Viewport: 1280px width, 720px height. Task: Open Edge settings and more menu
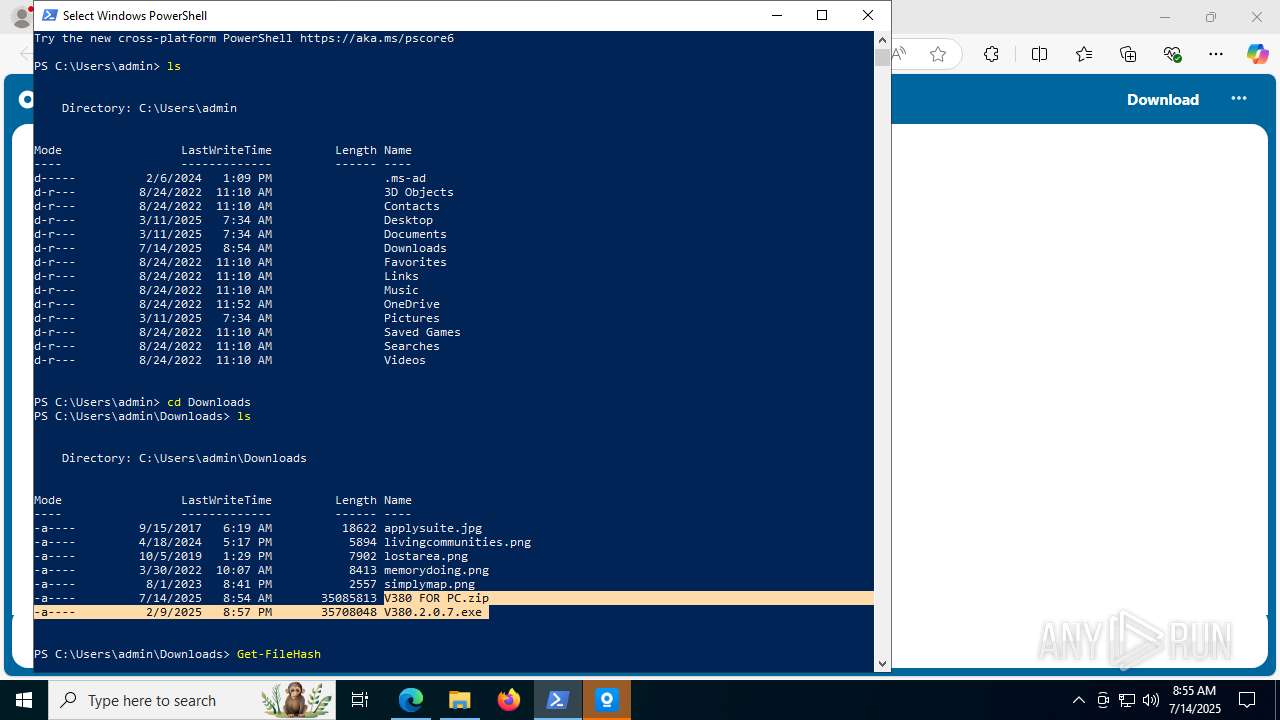[1216, 55]
